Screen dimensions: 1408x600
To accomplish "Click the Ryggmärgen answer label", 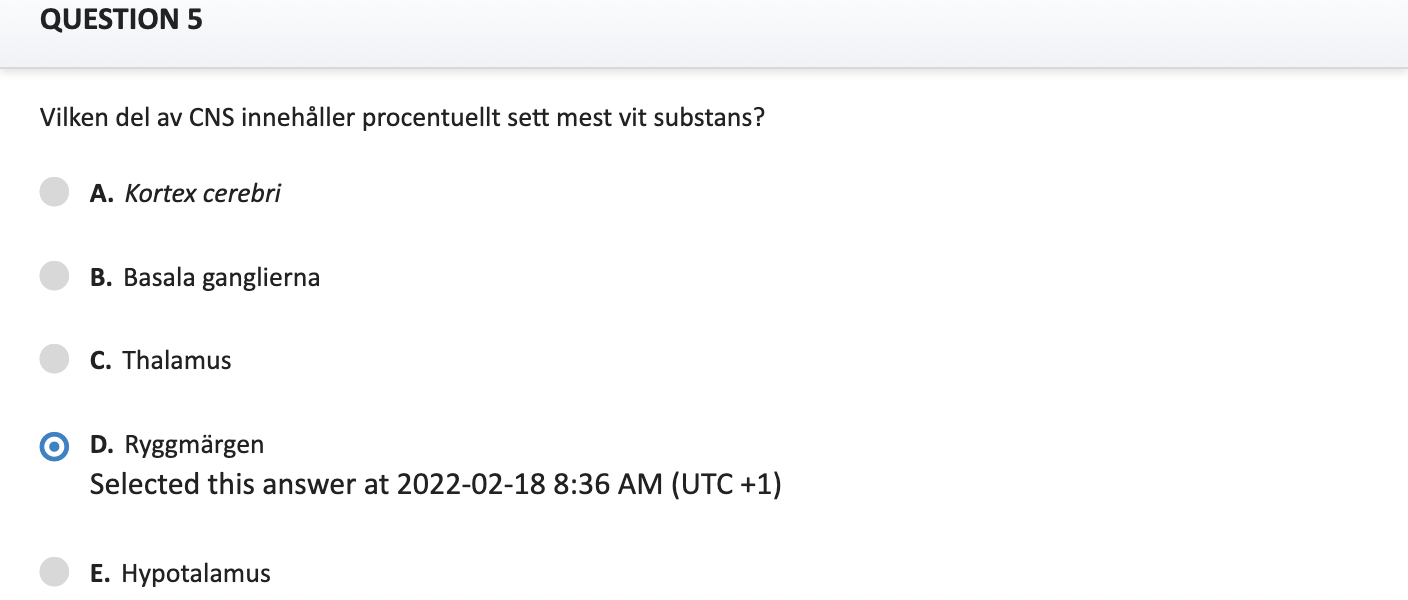I will [x=194, y=445].
